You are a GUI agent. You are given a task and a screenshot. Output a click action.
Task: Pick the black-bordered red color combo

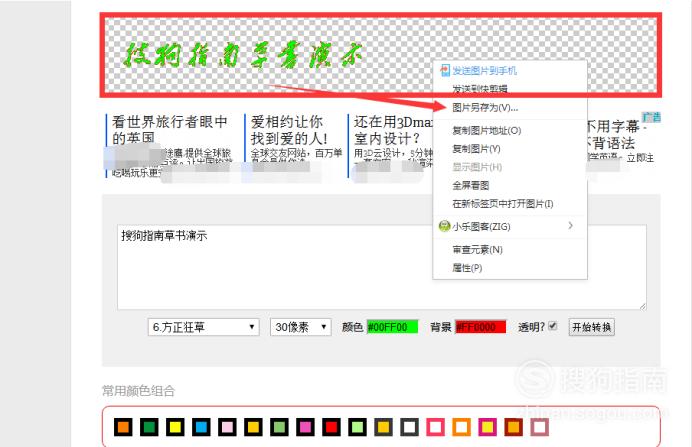pos(331,427)
